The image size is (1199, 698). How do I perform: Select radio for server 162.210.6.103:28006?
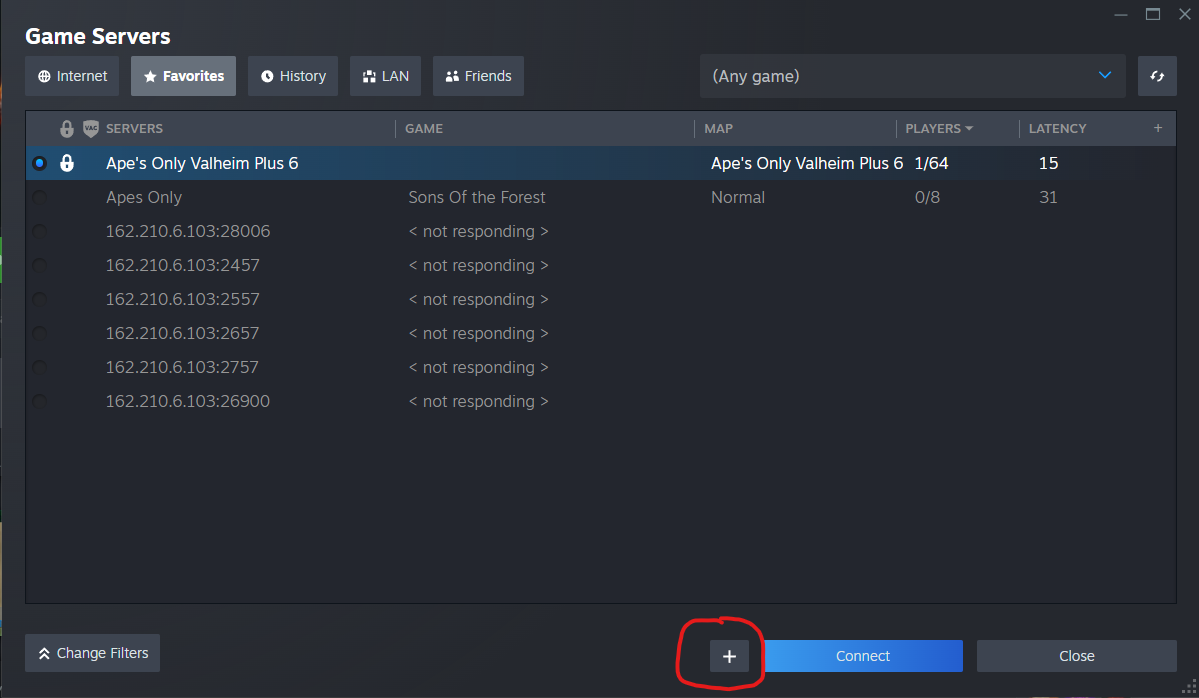pos(39,232)
